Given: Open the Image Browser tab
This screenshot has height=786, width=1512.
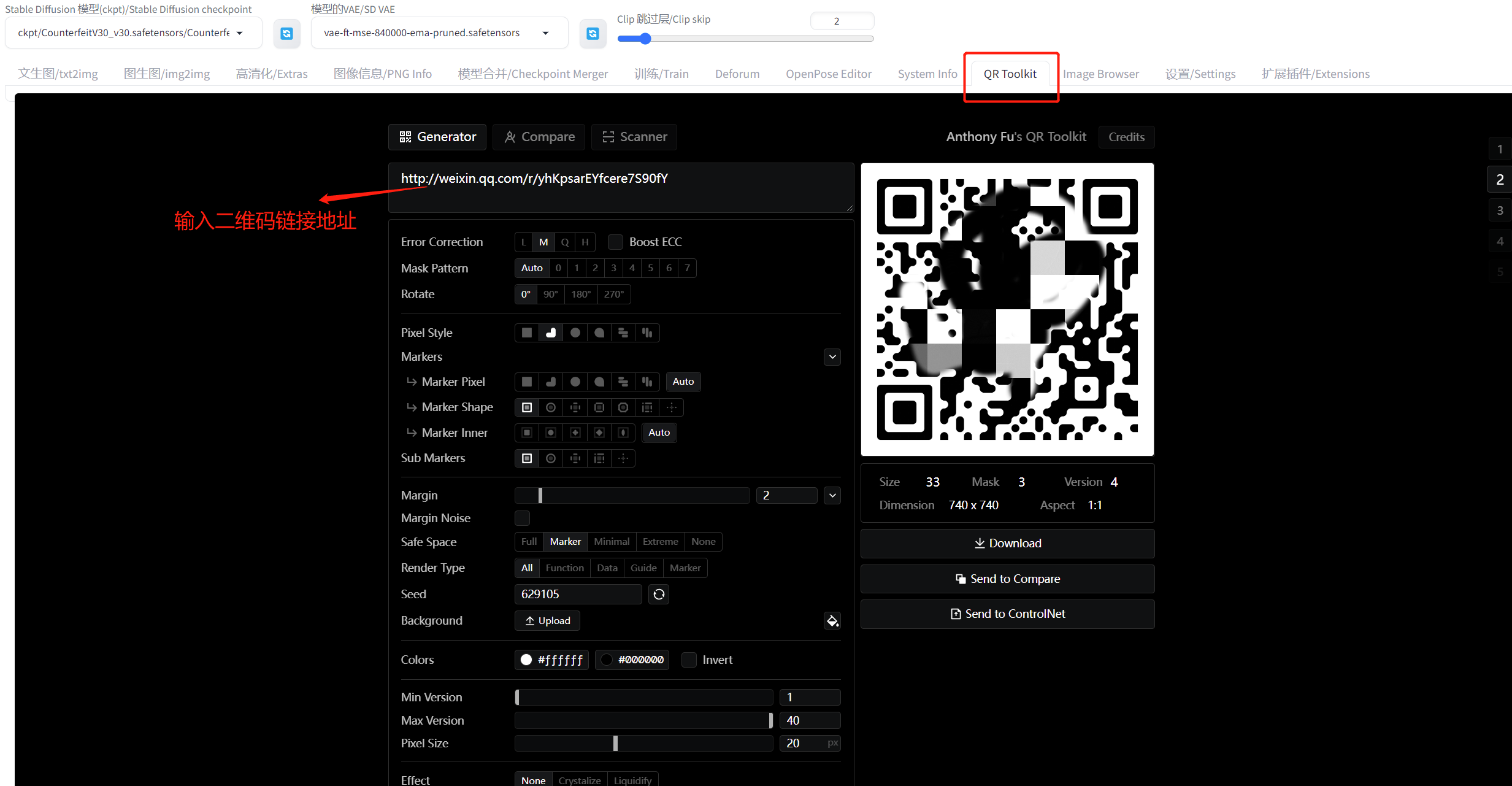Looking at the screenshot, I should (1101, 74).
